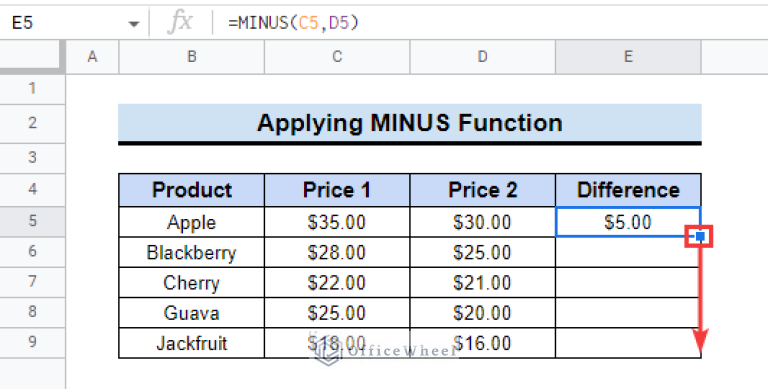768x389 pixels.
Task: Select the $28.00 cell
Action: coord(337,252)
